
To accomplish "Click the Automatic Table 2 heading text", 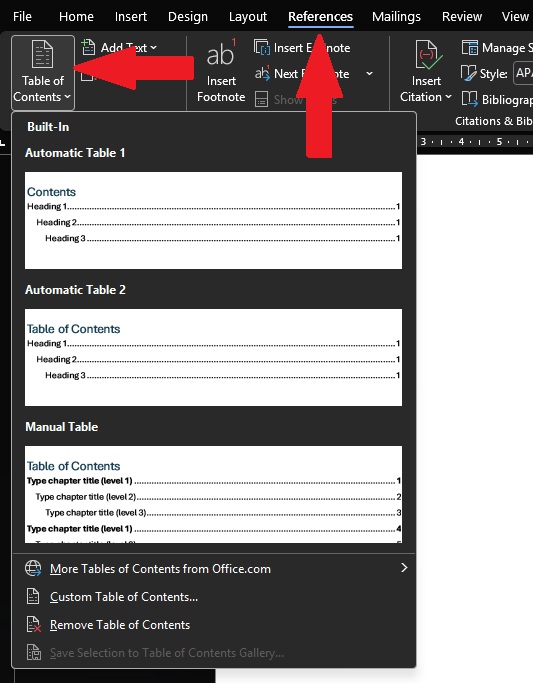I will click(x=75, y=290).
